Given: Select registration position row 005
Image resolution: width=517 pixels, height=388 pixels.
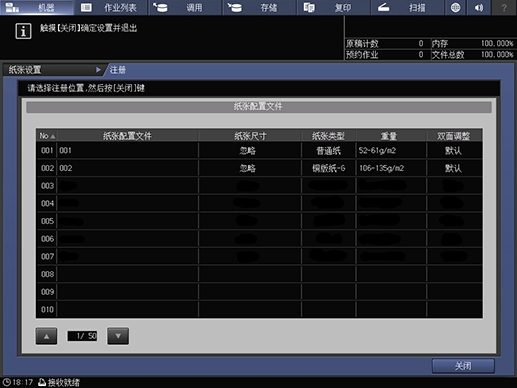Looking at the screenshot, I should [x=259, y=221].
